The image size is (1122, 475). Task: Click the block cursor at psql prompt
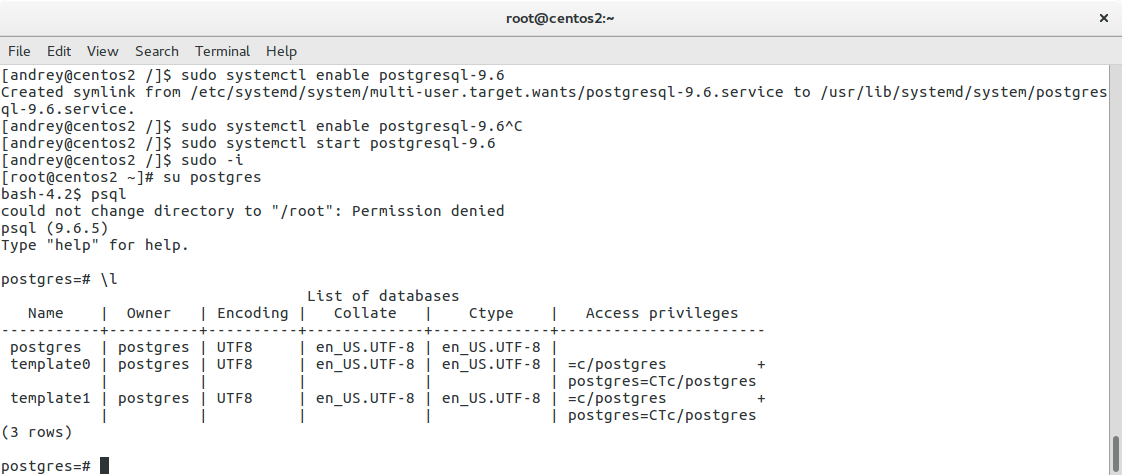click(104, 466)
